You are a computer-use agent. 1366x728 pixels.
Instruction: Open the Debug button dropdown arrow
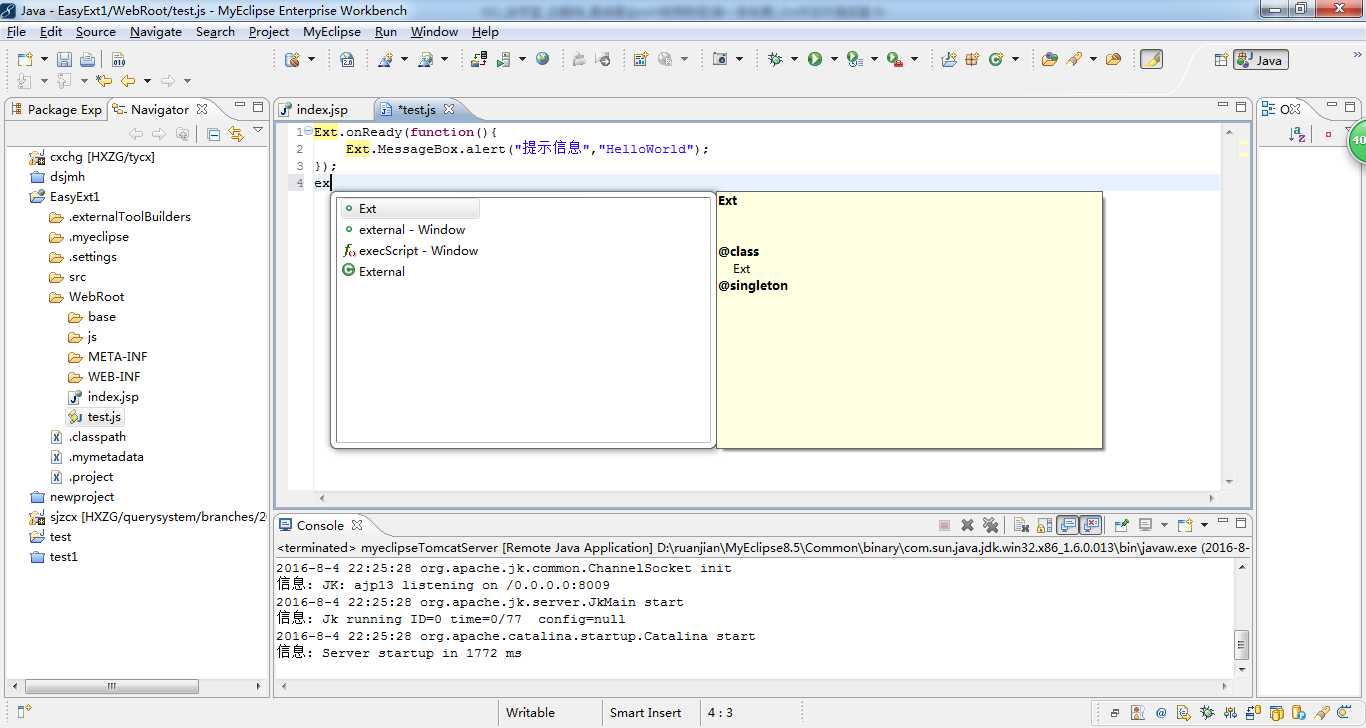(x=794, y=60)
